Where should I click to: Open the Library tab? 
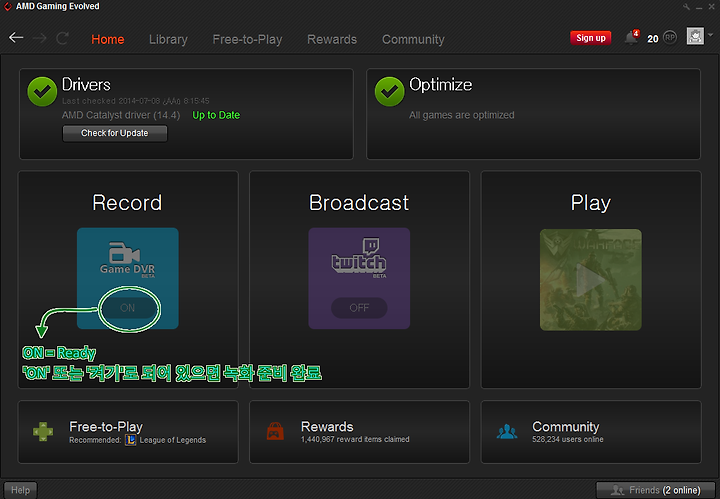coord(168,39)
